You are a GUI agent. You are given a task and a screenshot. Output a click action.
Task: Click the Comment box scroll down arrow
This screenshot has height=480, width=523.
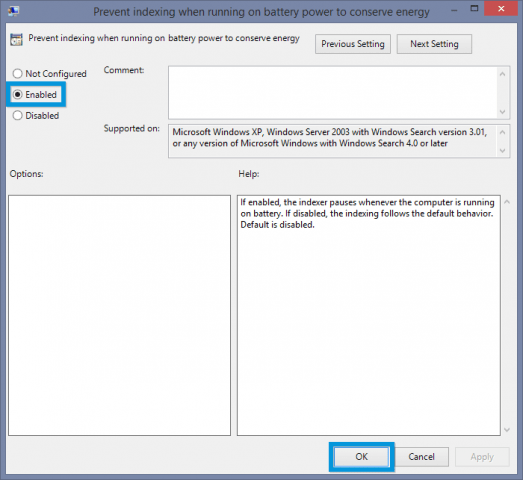pos(503,112)
